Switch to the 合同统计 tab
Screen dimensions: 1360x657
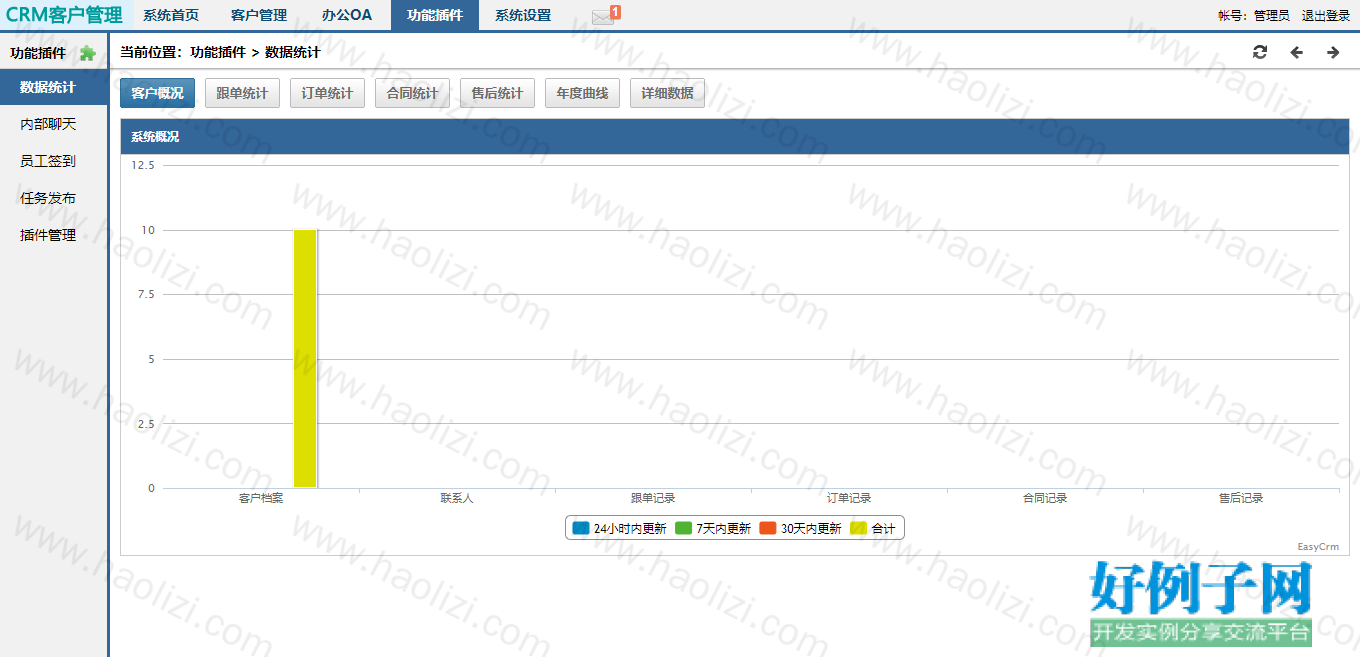(x=413, y=93)
